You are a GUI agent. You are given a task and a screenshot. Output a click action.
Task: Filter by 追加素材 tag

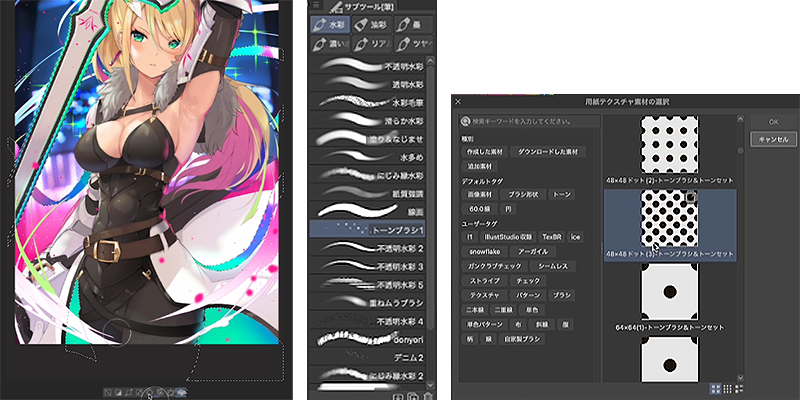[x=479, y=166]
